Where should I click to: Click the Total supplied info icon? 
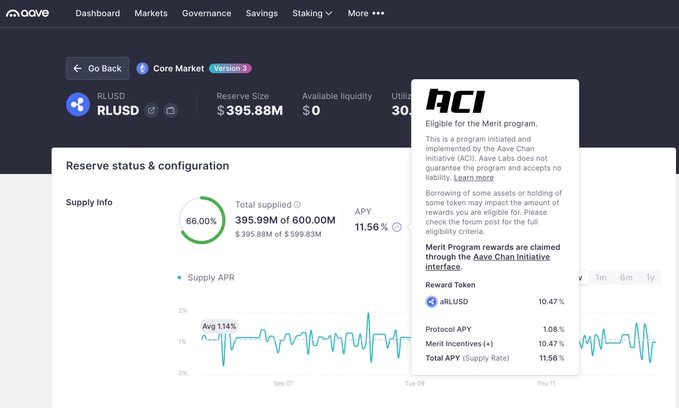[x=297, y=204]
